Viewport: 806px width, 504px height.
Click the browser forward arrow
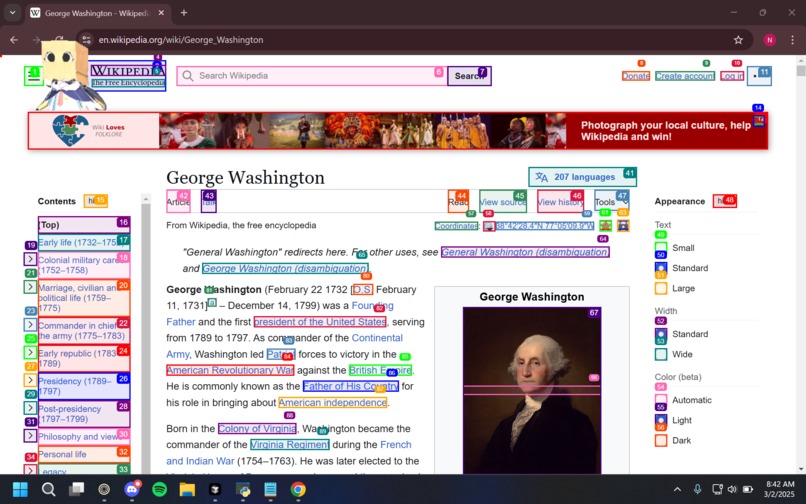pos(36,40)
